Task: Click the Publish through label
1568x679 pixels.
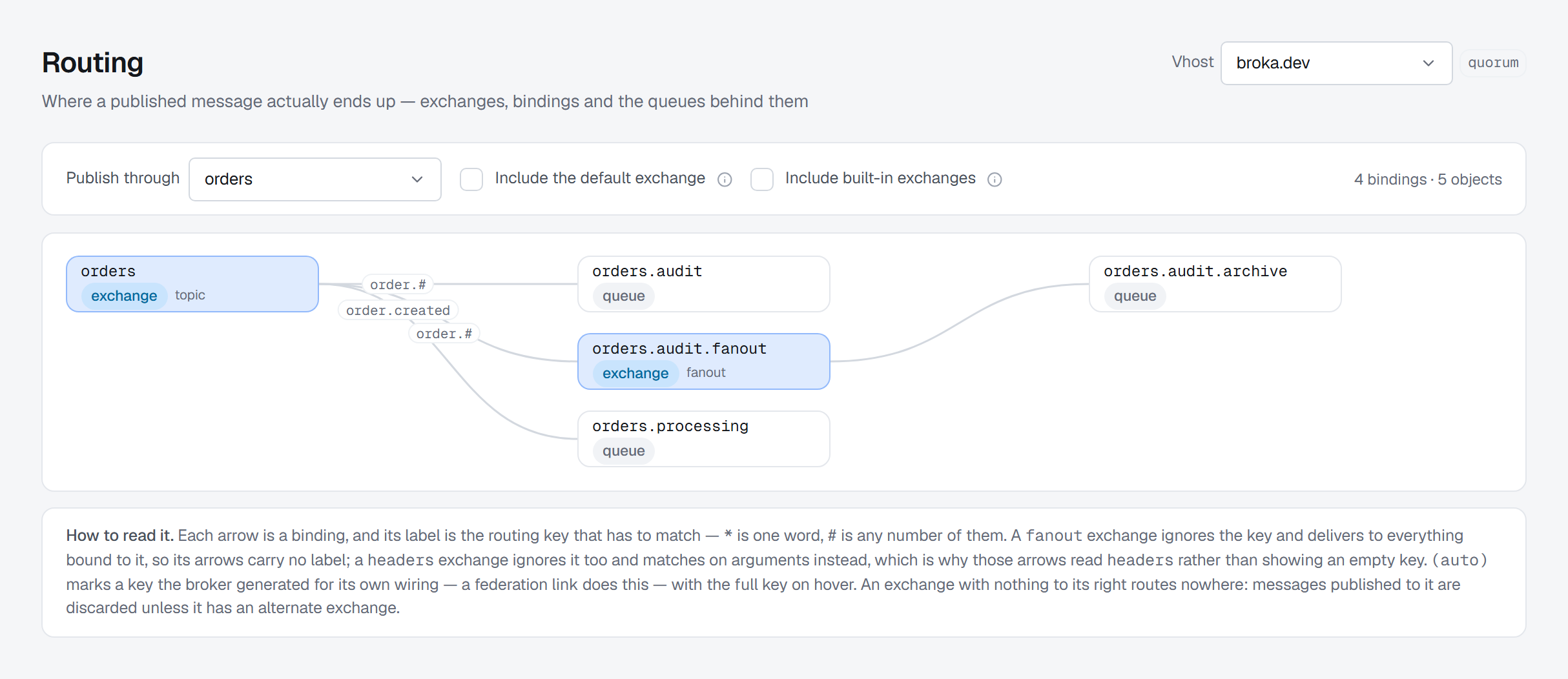Action: pos(123,178)
